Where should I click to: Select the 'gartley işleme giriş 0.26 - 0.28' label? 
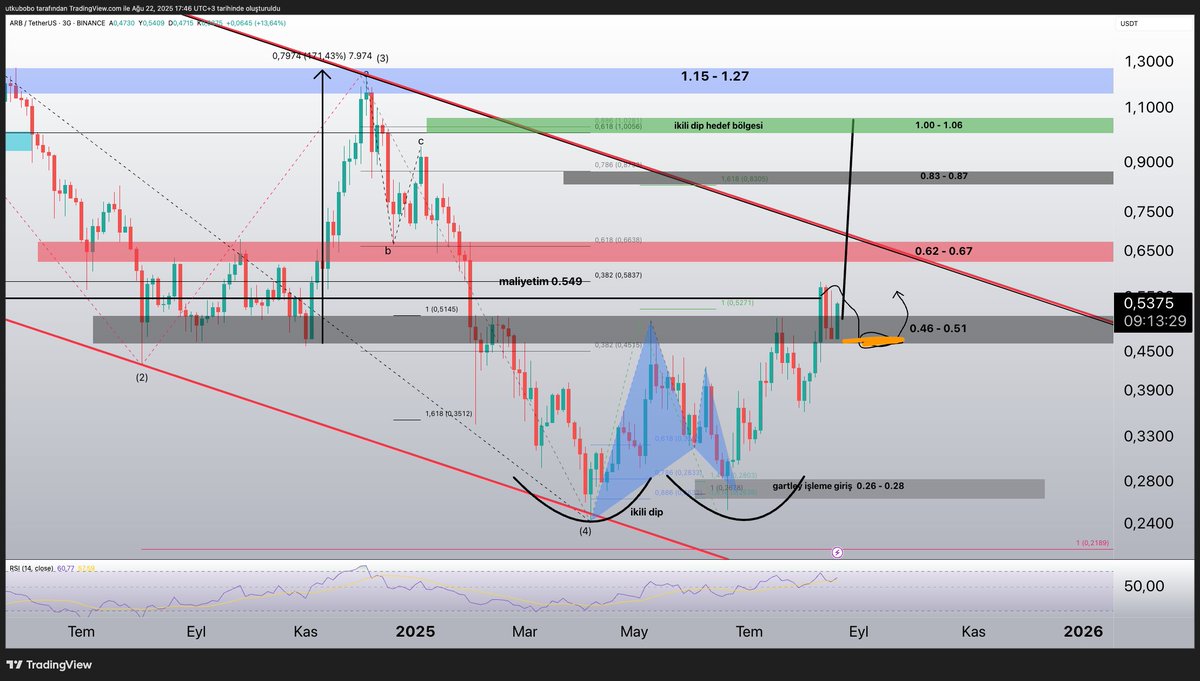point(838,486)
